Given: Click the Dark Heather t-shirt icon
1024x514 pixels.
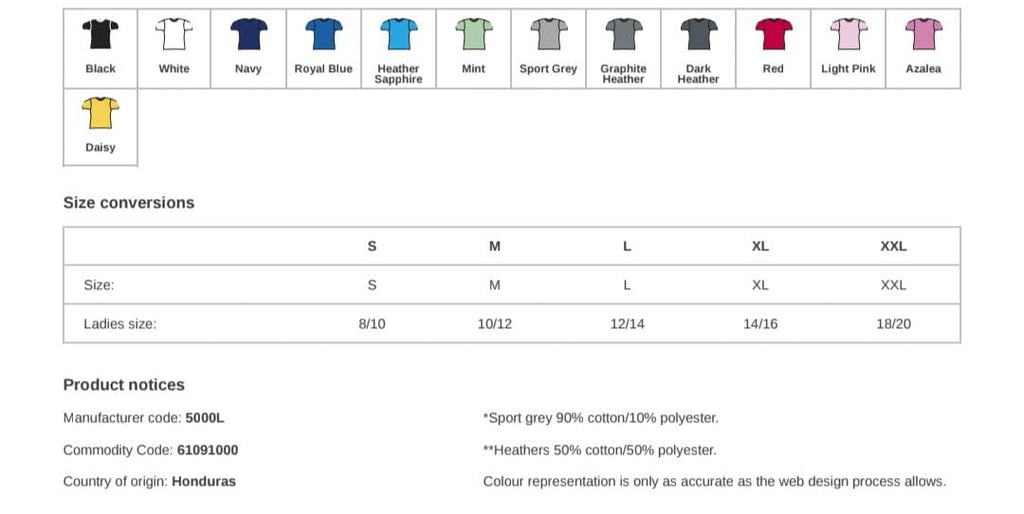Looking at the screenshot, I should (699, 34).
